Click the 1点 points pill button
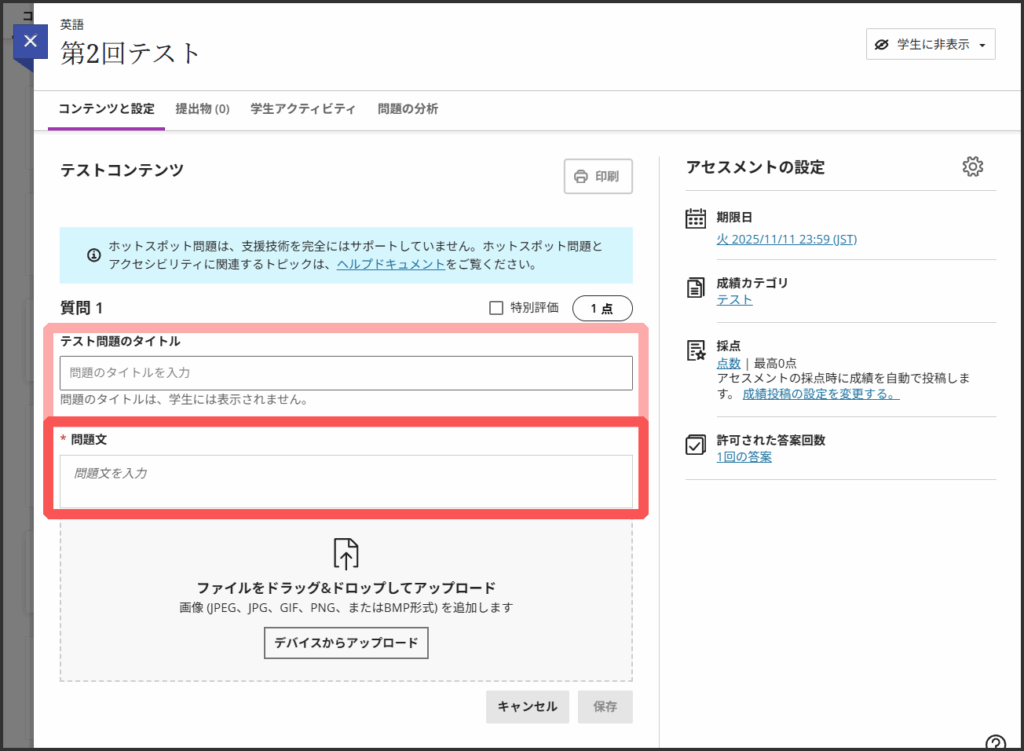 (x=602, y=309)
